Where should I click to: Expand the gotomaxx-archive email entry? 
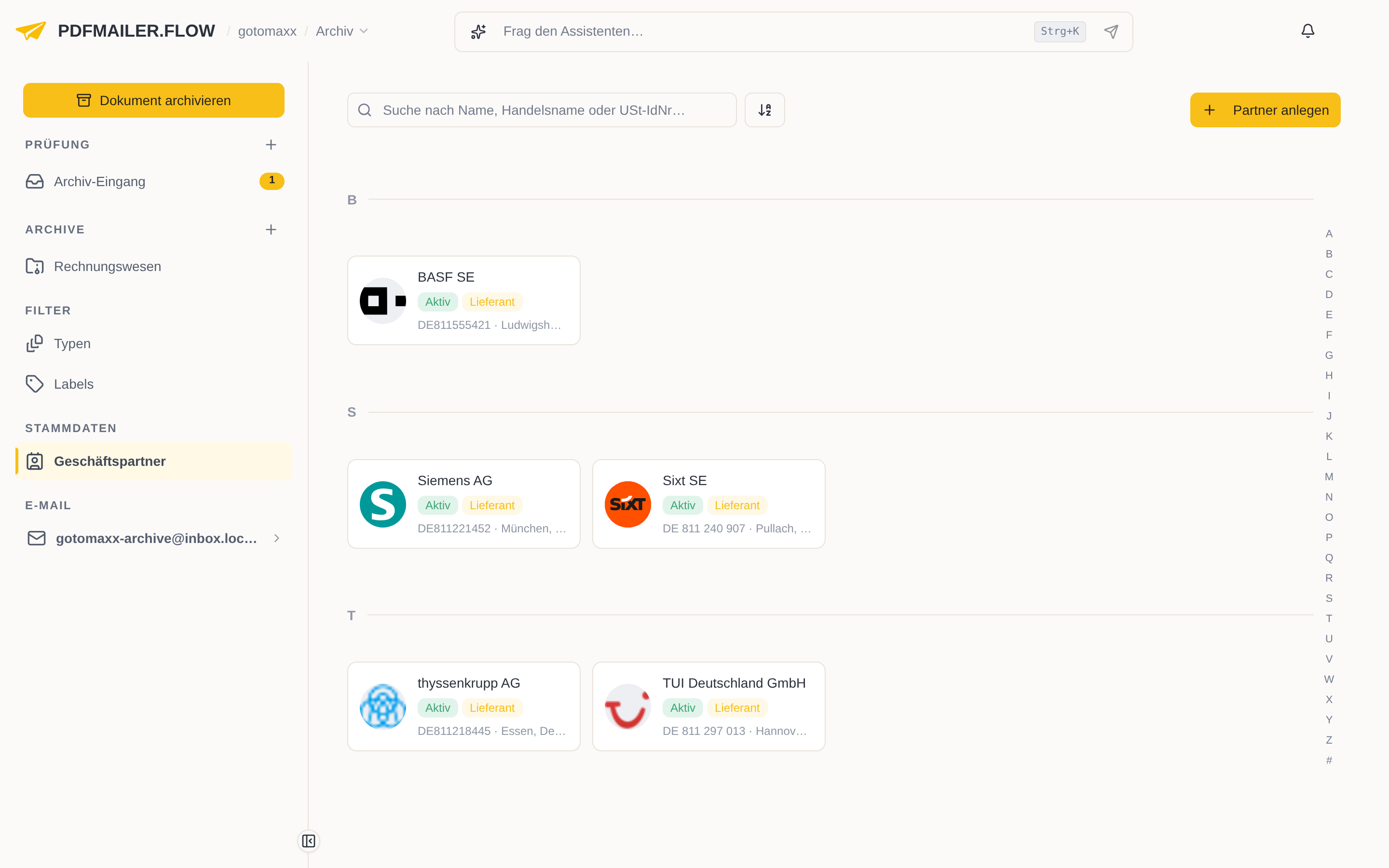[x=277, y=539]
